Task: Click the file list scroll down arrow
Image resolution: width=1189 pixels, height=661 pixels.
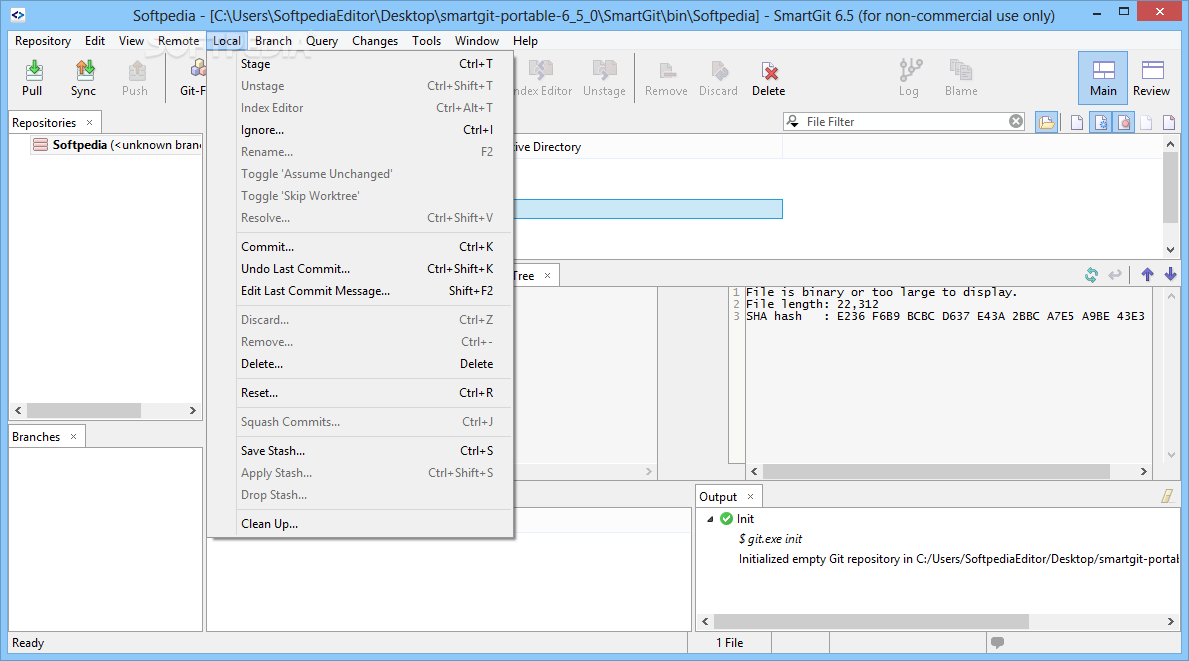Action: pos(1170,249)
